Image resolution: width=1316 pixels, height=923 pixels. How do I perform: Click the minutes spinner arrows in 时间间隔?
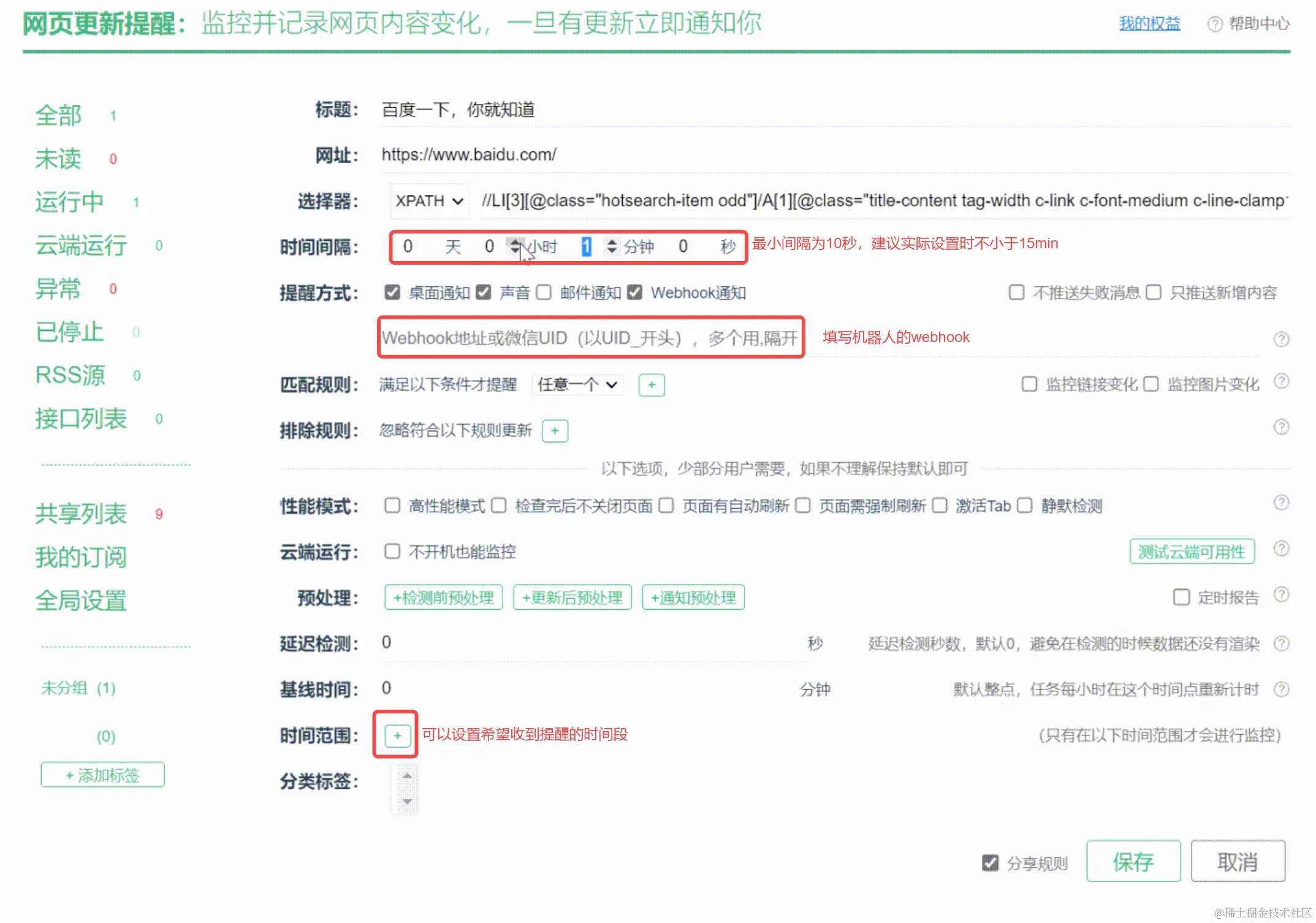pos(611,246)
